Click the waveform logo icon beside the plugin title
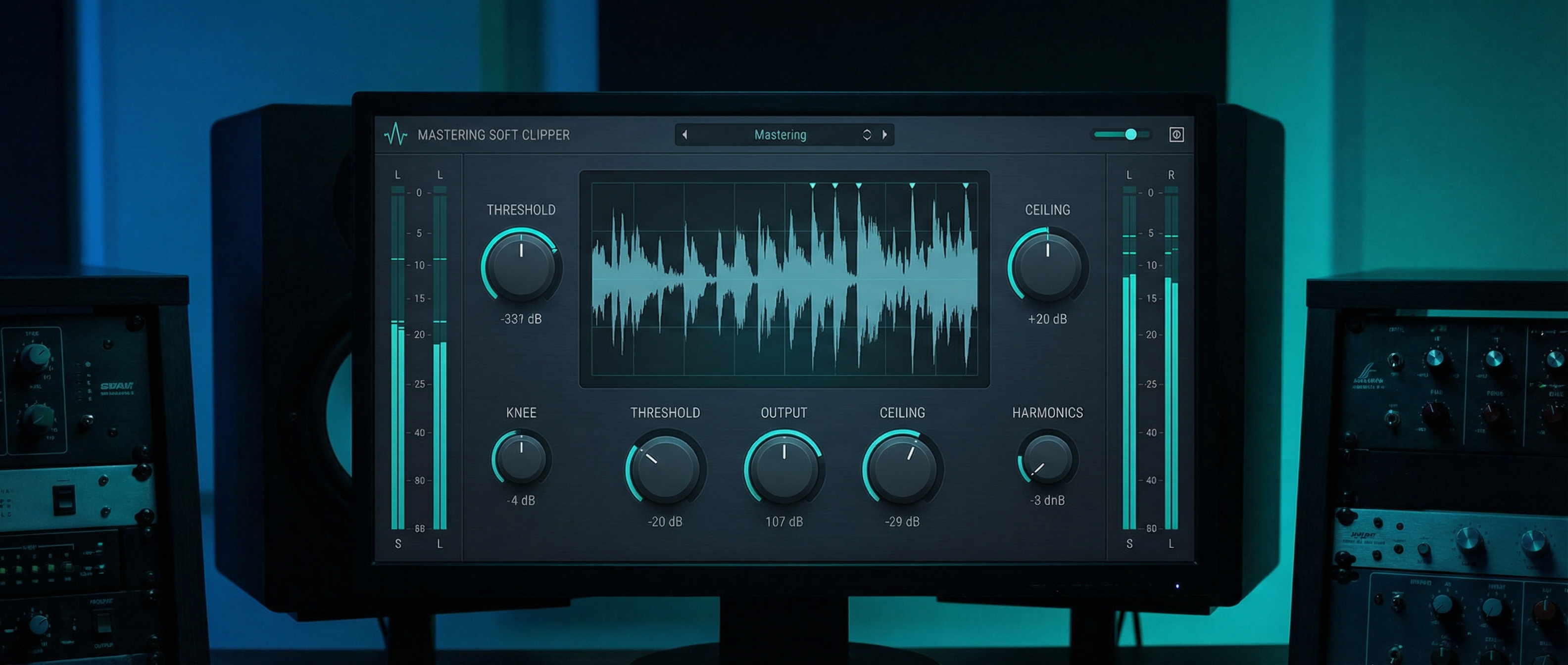 click(395, 134)
